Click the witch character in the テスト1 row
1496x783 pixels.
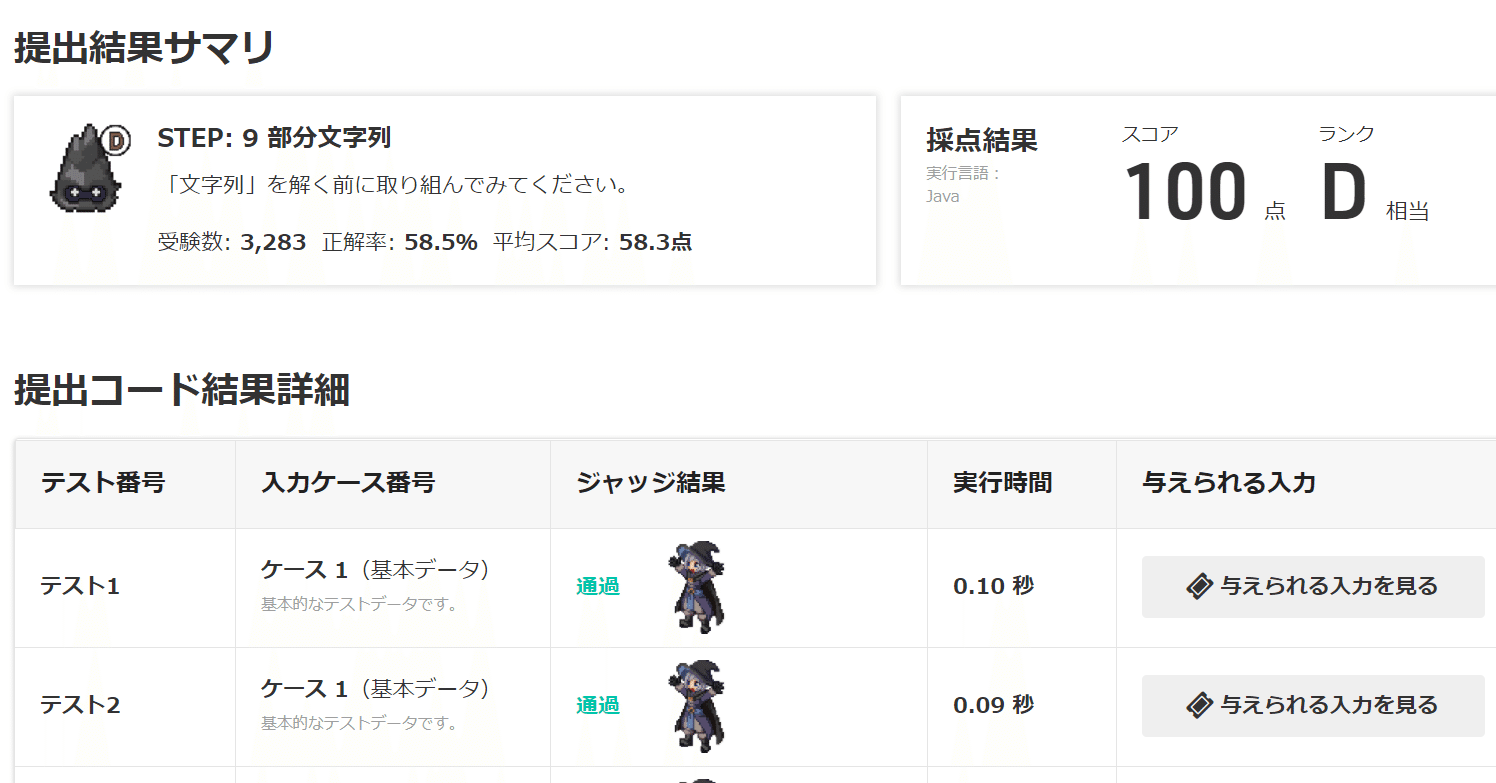click(x=696, y=587)
